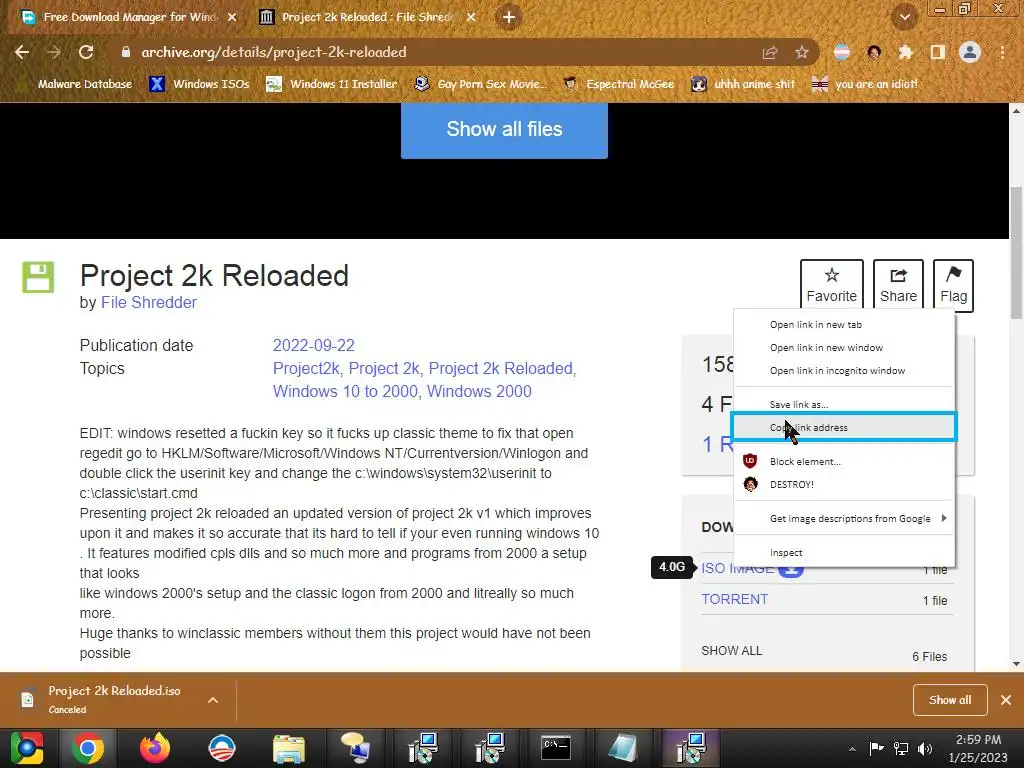The image size is (1024, 768).
Task: Open Chrome's three-dot menu
Action: pyautogui.click(x=1002, y=52)
